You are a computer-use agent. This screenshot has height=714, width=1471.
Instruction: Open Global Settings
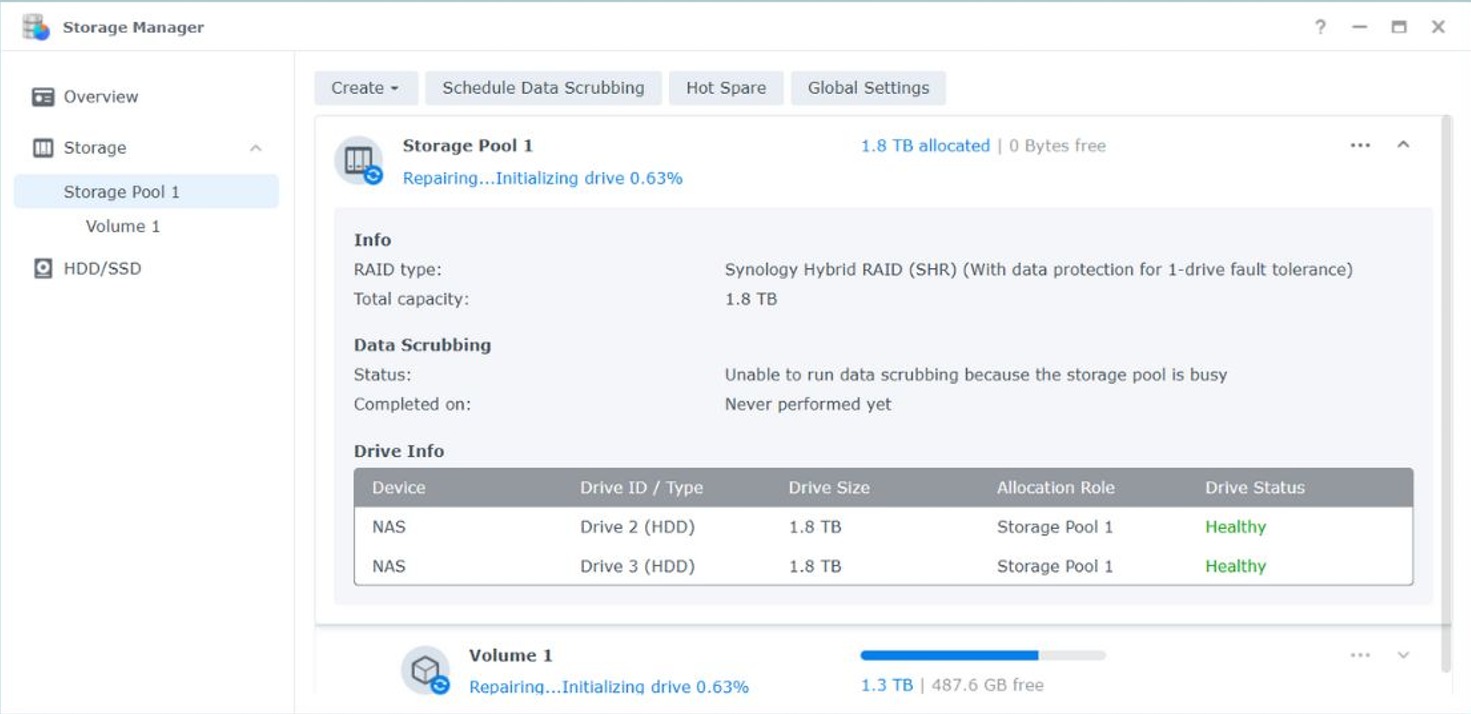pyautogui.click(x=868, y=88)
